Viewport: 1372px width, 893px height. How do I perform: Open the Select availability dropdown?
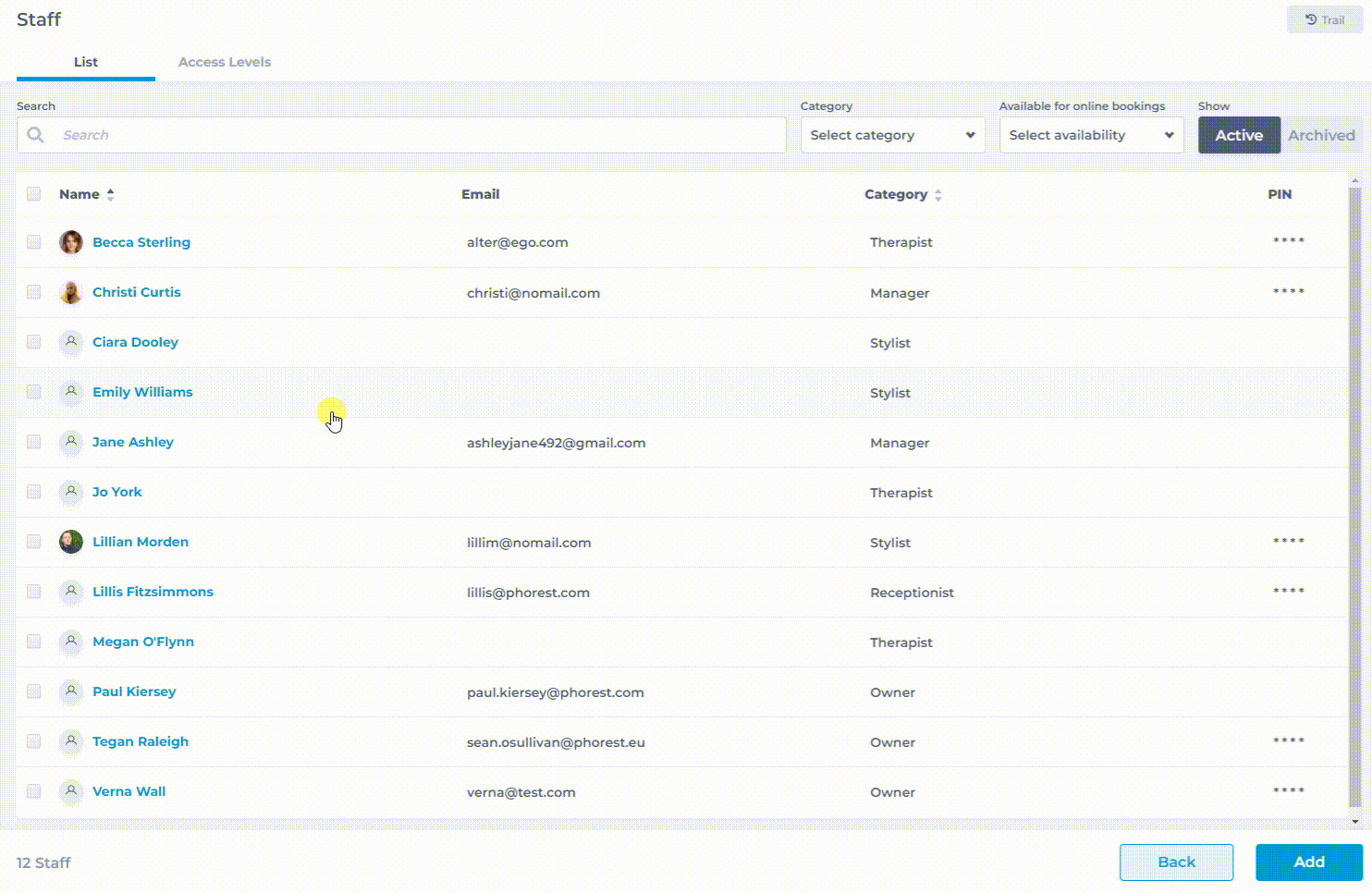click(x=1091, y=135)
